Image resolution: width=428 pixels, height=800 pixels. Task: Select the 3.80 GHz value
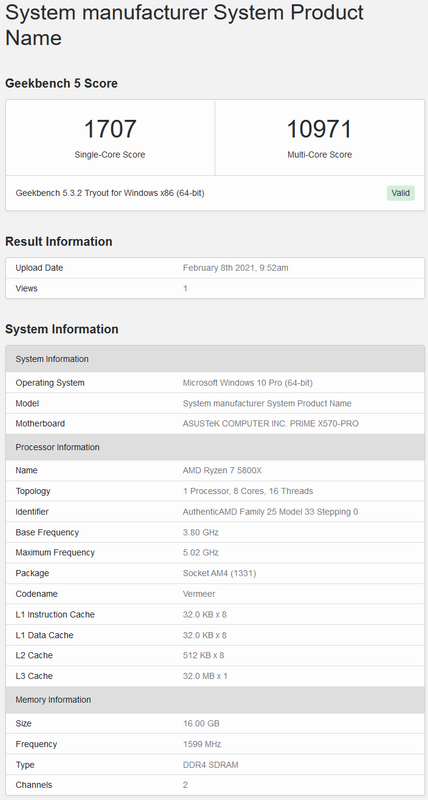200,532
